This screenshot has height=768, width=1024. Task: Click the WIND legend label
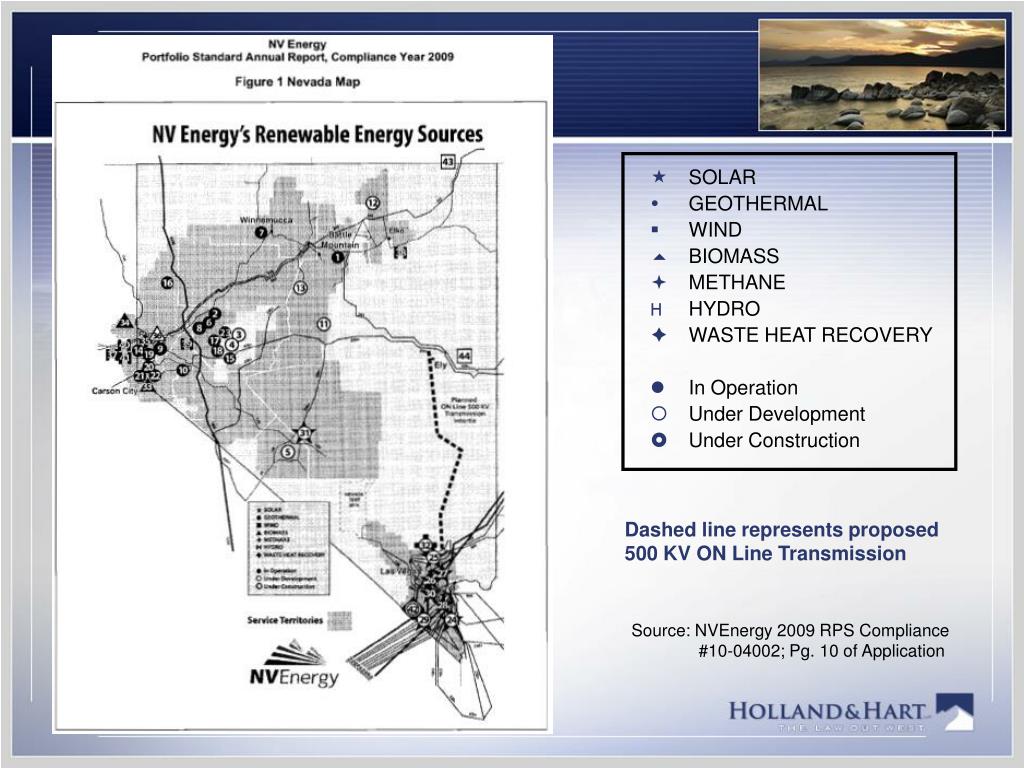[714, 229]
